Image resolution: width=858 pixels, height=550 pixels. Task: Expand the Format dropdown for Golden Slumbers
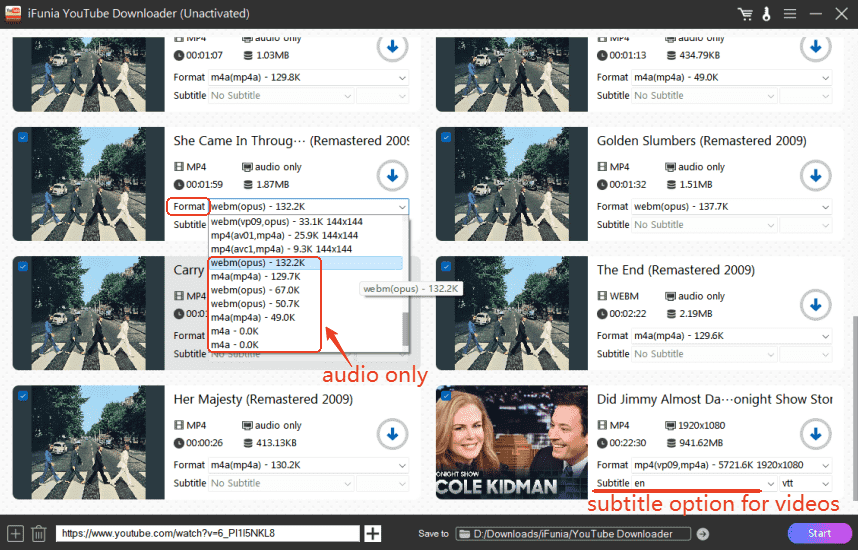730,207
